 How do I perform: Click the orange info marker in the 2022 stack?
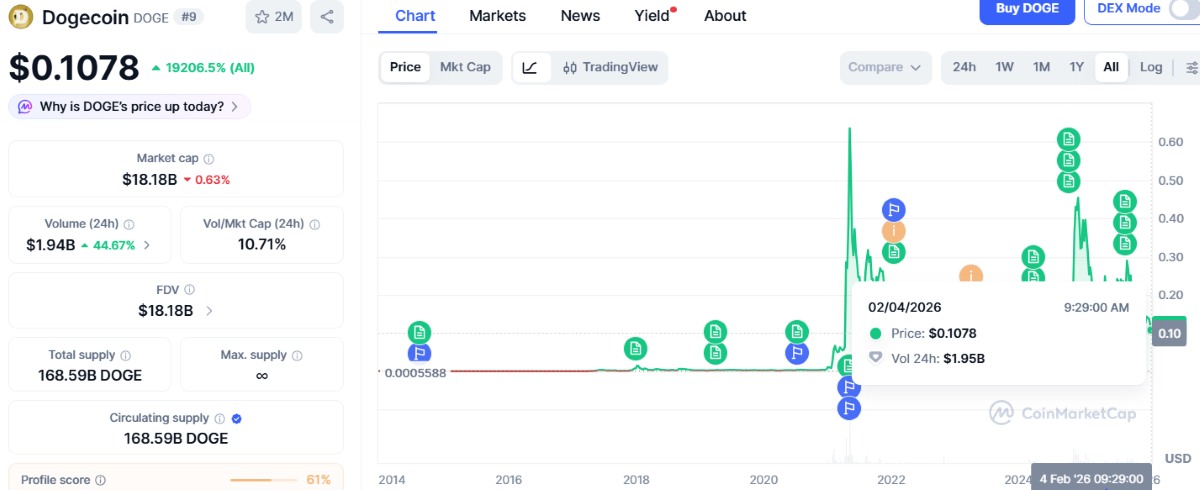[x=894, y=231]
